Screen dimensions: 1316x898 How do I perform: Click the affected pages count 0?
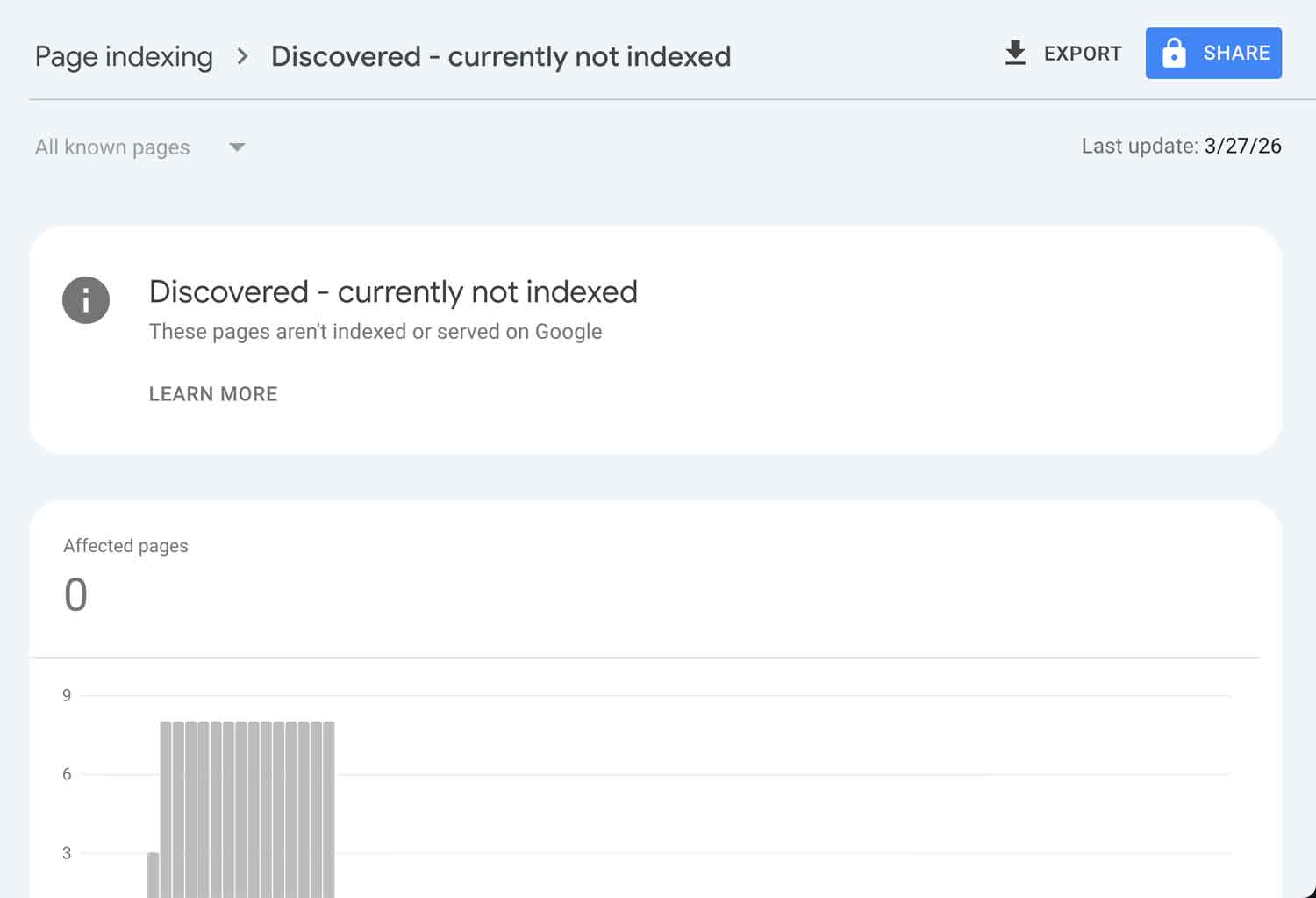pos(75,594)
